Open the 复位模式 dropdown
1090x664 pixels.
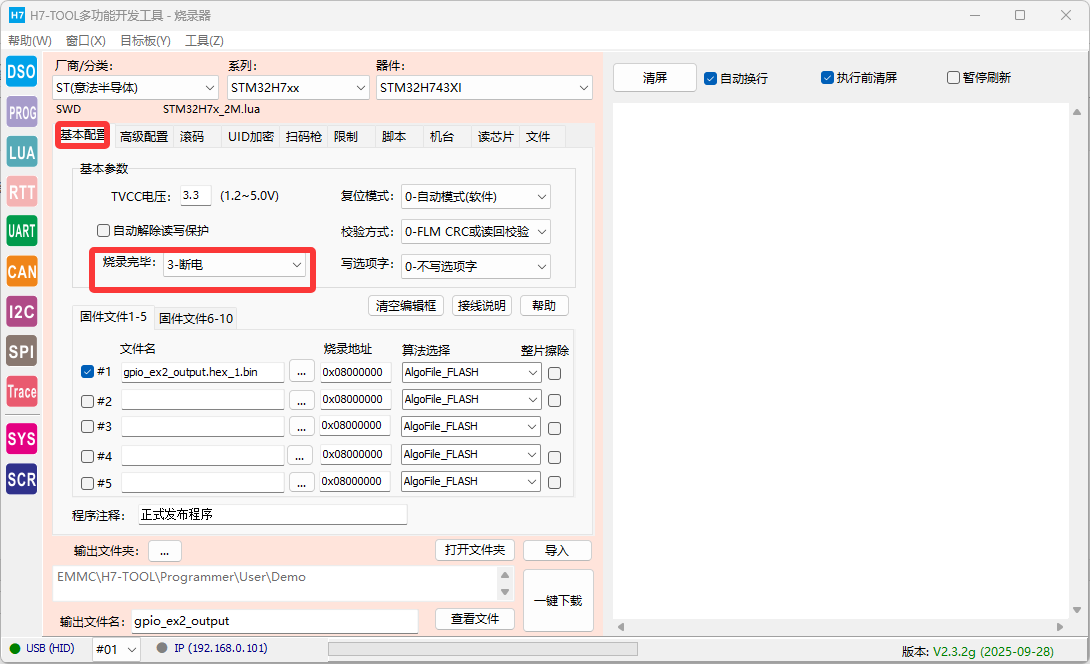click(x=475, y=197)
